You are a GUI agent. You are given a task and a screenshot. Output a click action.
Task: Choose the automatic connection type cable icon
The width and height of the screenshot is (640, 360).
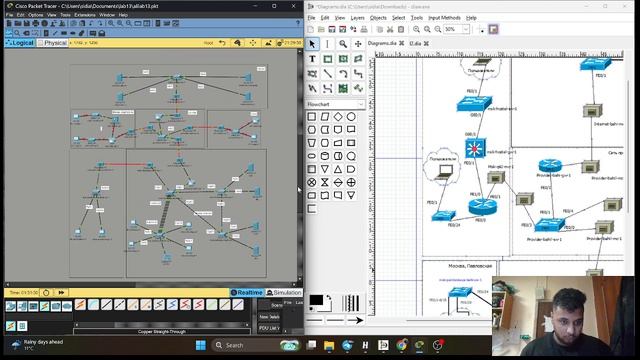tap(80, 304)
